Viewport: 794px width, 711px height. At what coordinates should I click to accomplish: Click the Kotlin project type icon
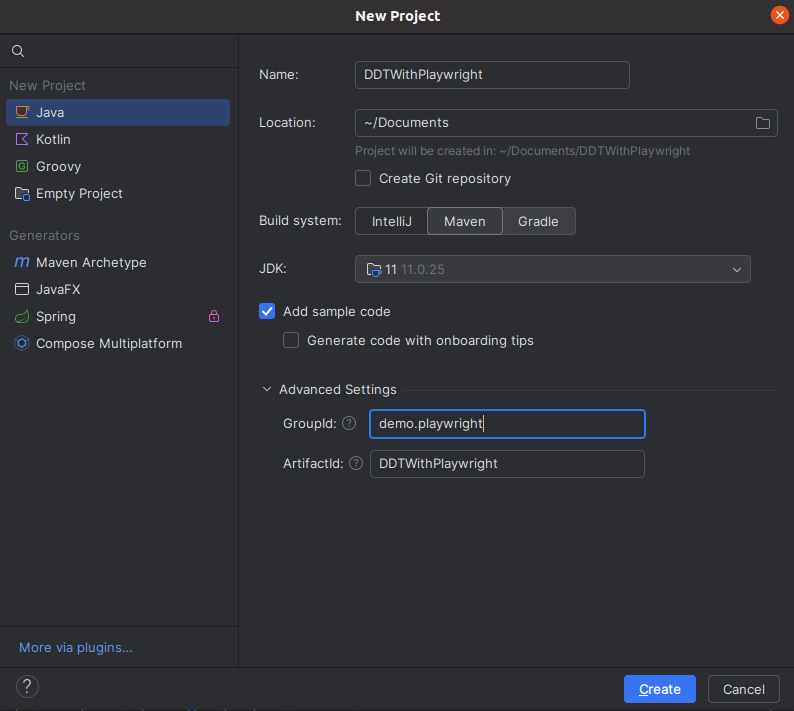click(21, 139)
